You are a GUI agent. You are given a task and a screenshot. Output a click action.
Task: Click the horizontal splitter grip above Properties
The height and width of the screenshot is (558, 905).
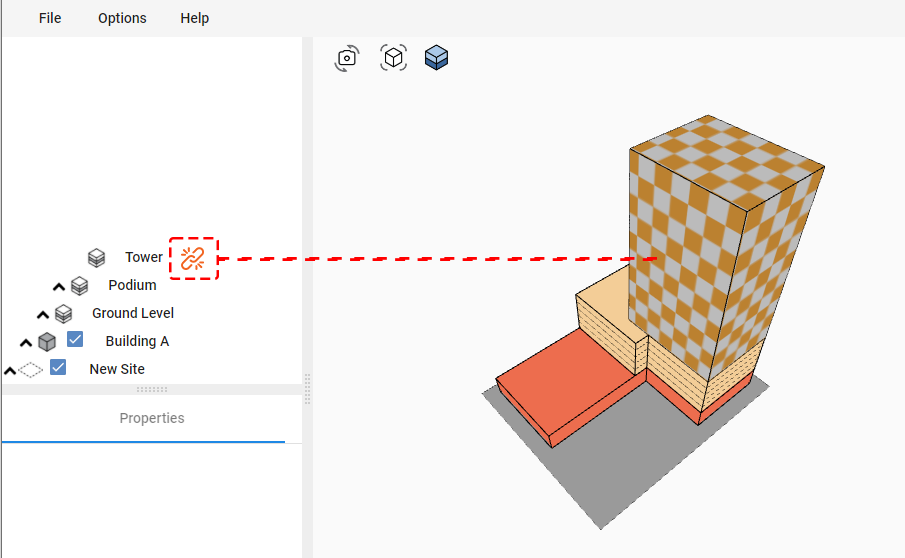click(x=152, y=390)
